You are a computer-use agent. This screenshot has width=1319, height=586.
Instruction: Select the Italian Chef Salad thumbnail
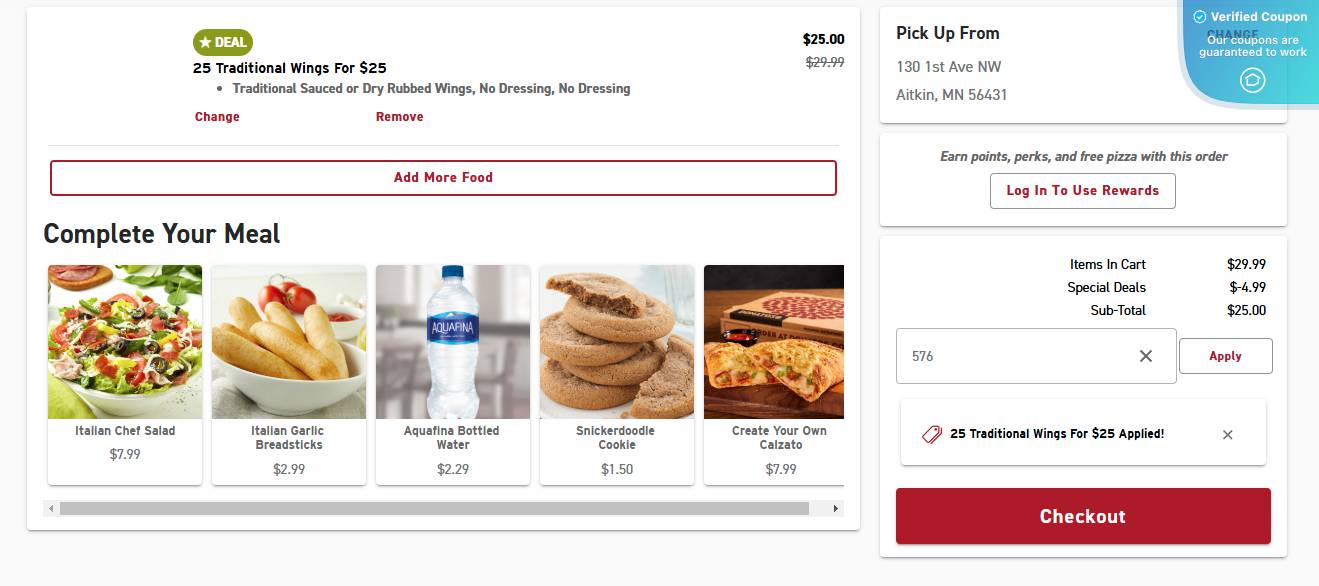click(x=125, y=342)
